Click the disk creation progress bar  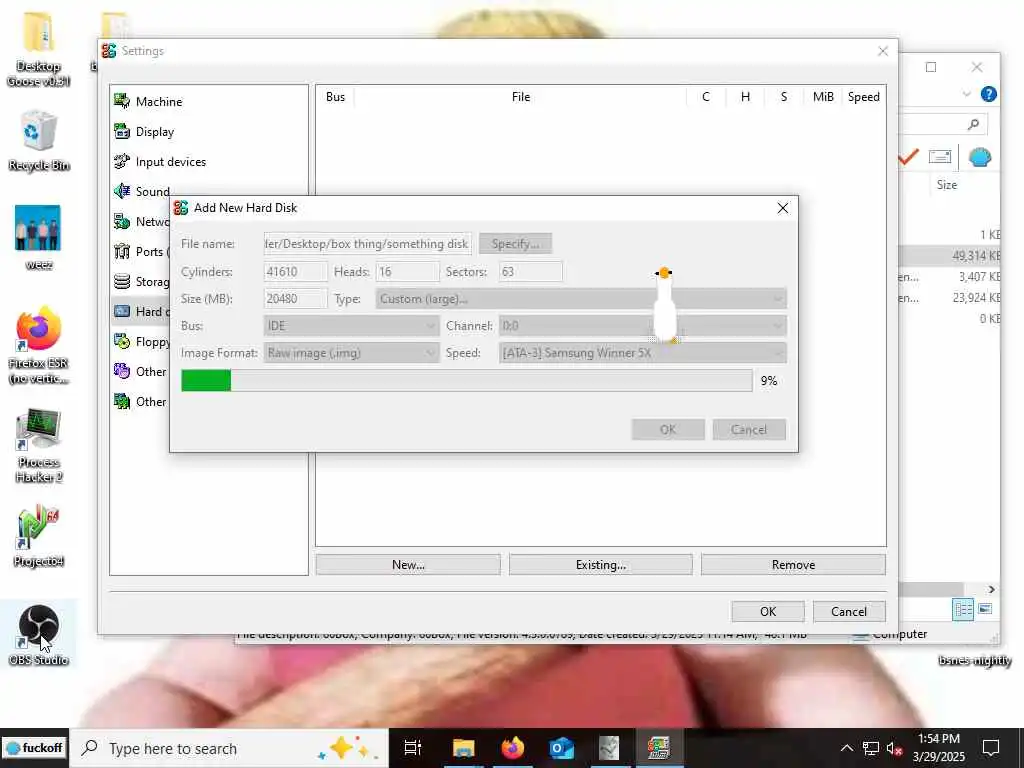(x=466, y=380)
